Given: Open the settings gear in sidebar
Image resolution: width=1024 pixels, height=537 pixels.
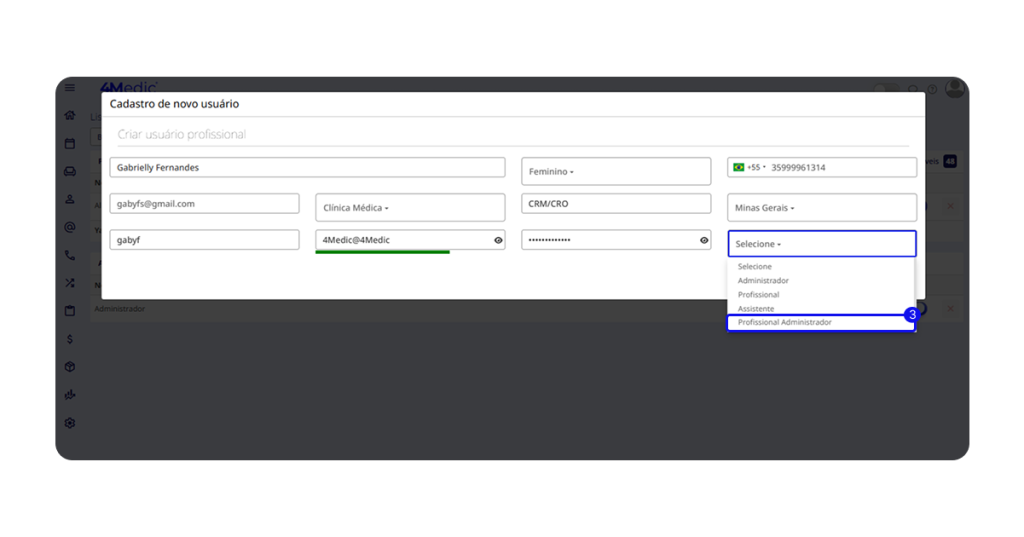Looking at the screenshot, I should click(x=70, y=423).
